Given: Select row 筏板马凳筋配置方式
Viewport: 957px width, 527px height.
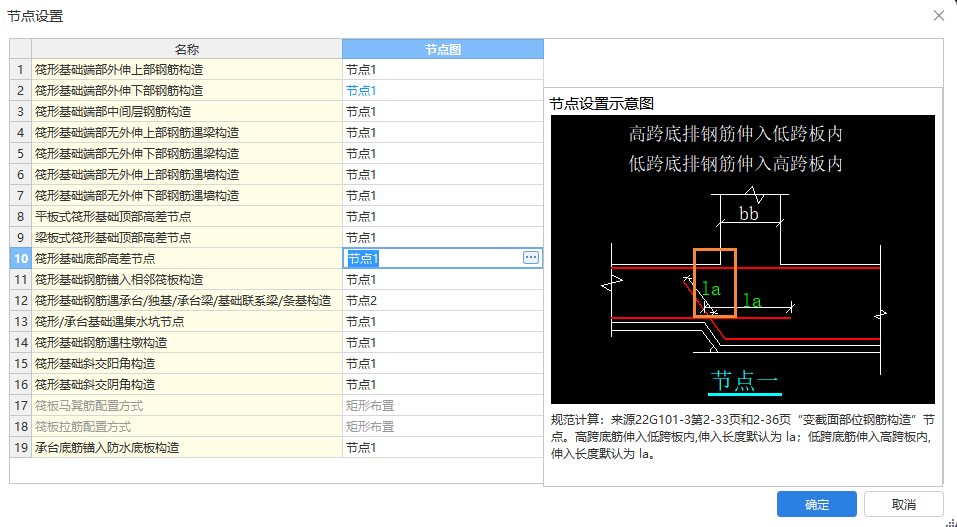Looking at the screenshot, I should 187,405.
